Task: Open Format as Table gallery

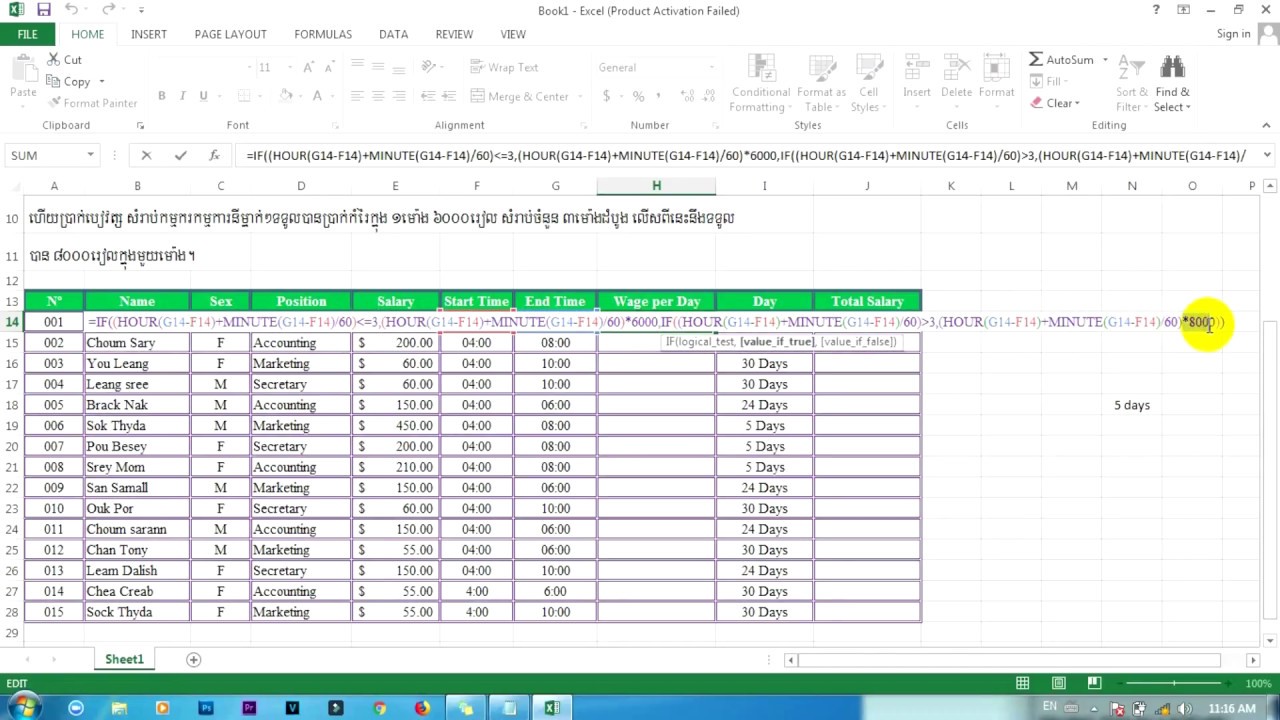Action: point(822,84)
